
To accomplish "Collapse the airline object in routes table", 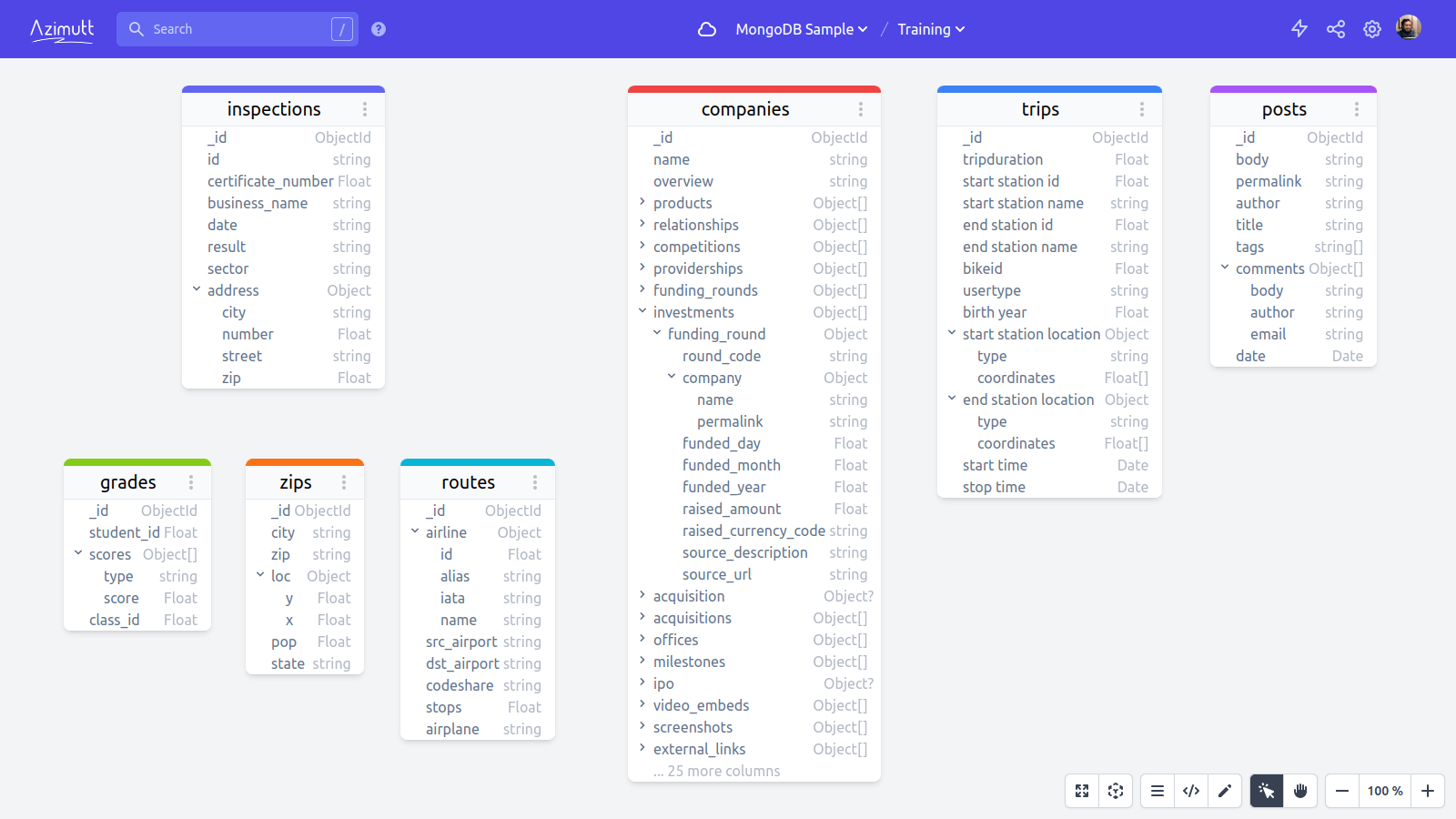I will coord(415,531).
